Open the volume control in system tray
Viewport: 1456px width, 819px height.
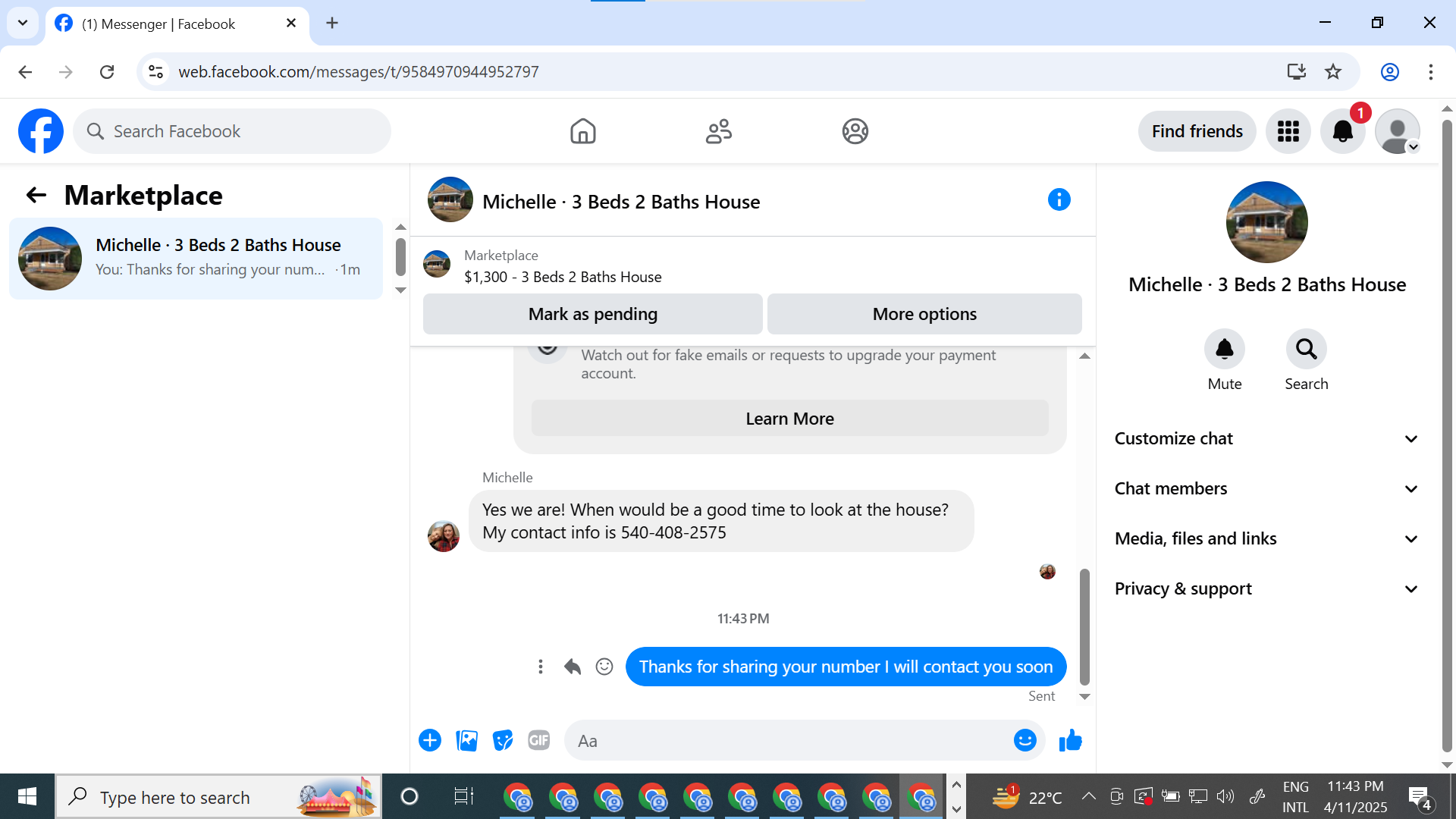(1225, 796)
